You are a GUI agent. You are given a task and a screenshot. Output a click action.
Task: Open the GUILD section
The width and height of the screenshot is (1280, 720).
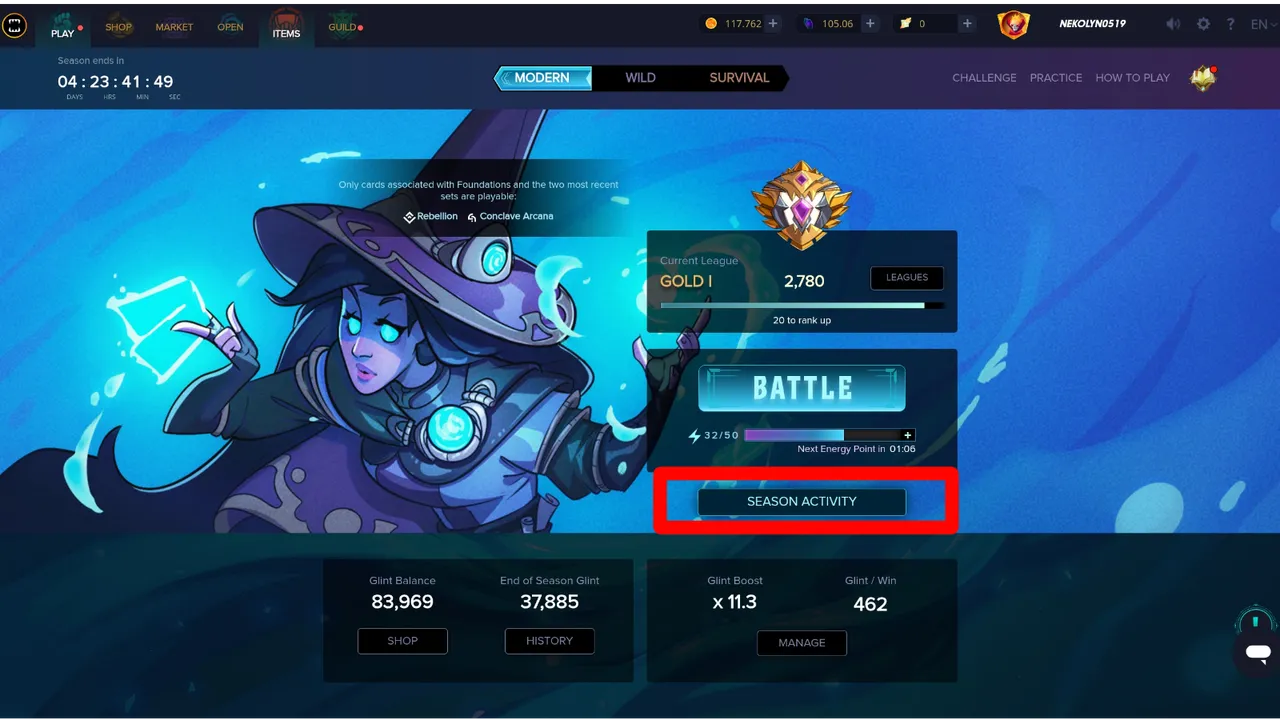[344, 26]
